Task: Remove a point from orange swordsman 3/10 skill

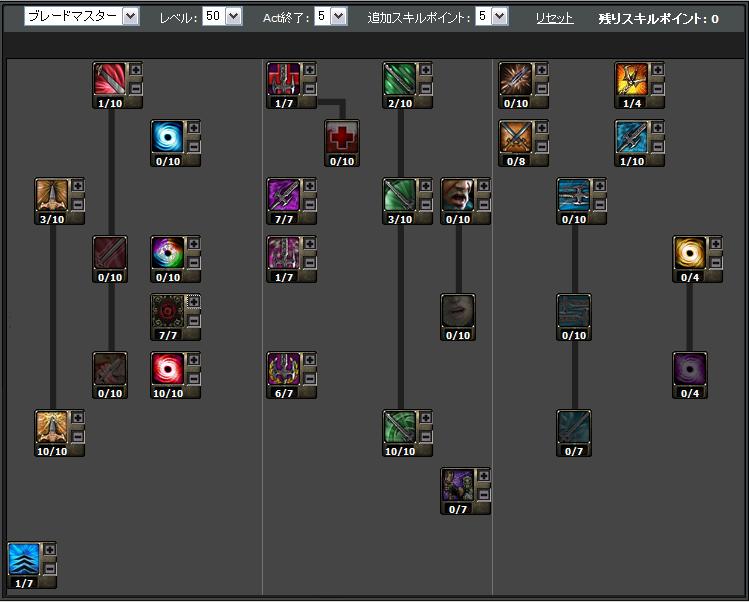Action: (77, 204)
